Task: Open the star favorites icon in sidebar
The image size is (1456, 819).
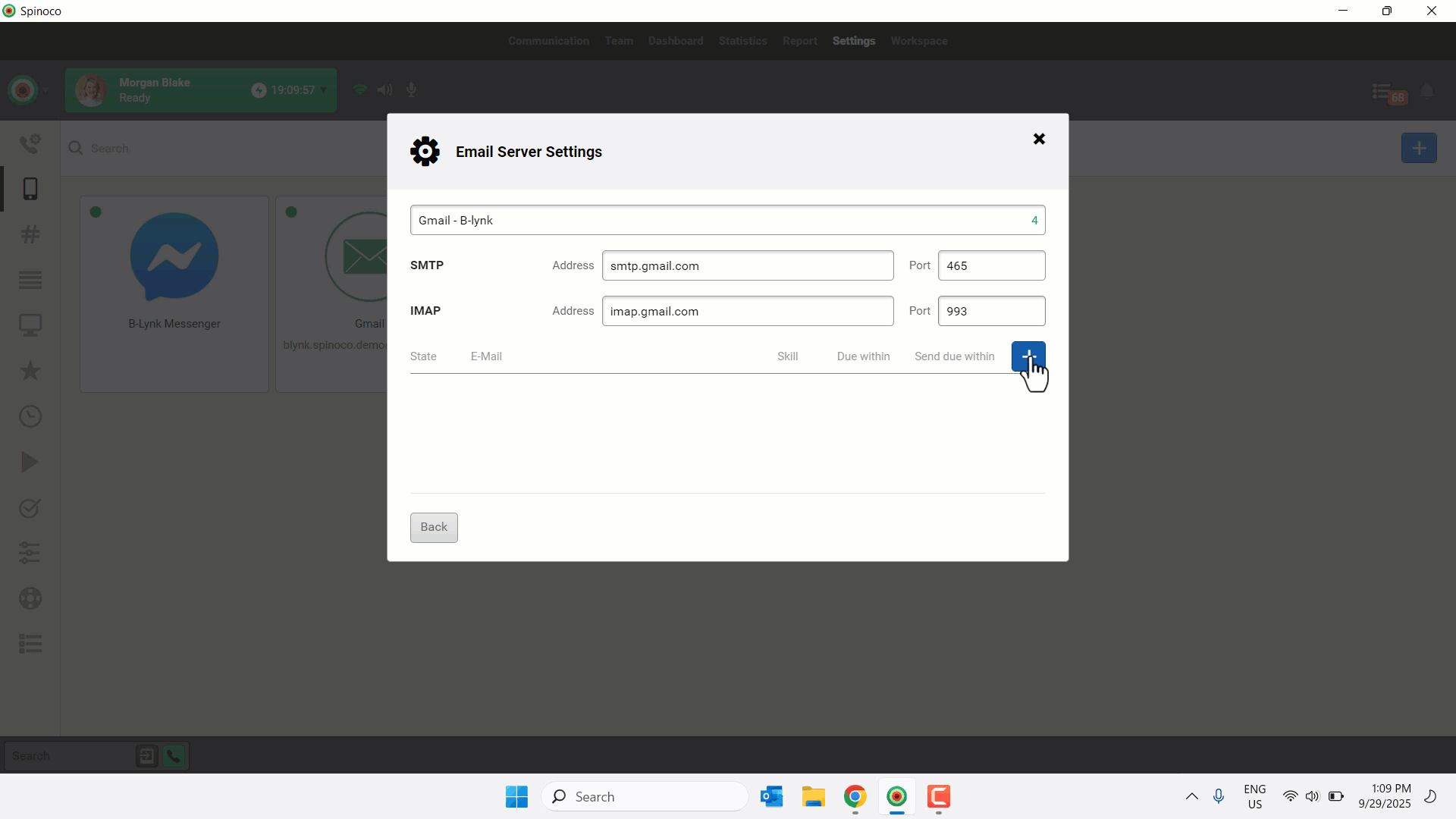Action: [30, 371]
